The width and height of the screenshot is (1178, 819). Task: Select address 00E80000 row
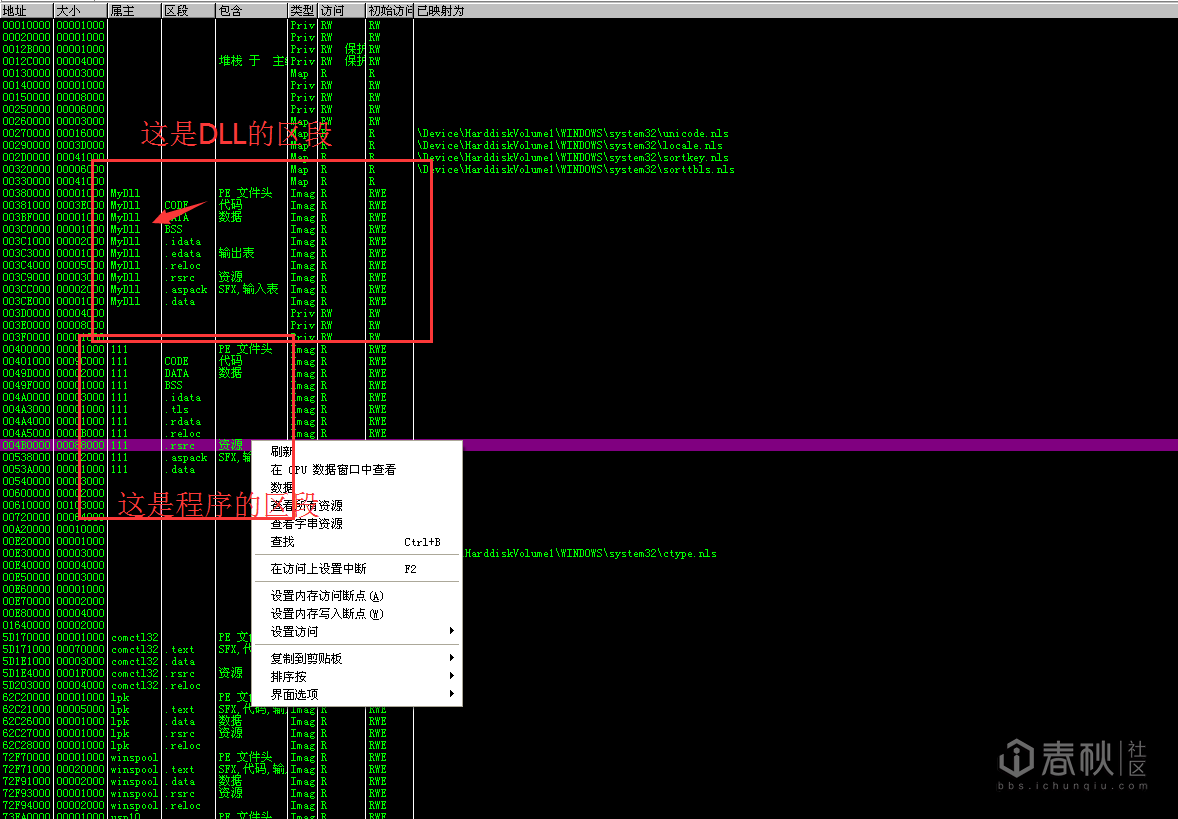589,614
